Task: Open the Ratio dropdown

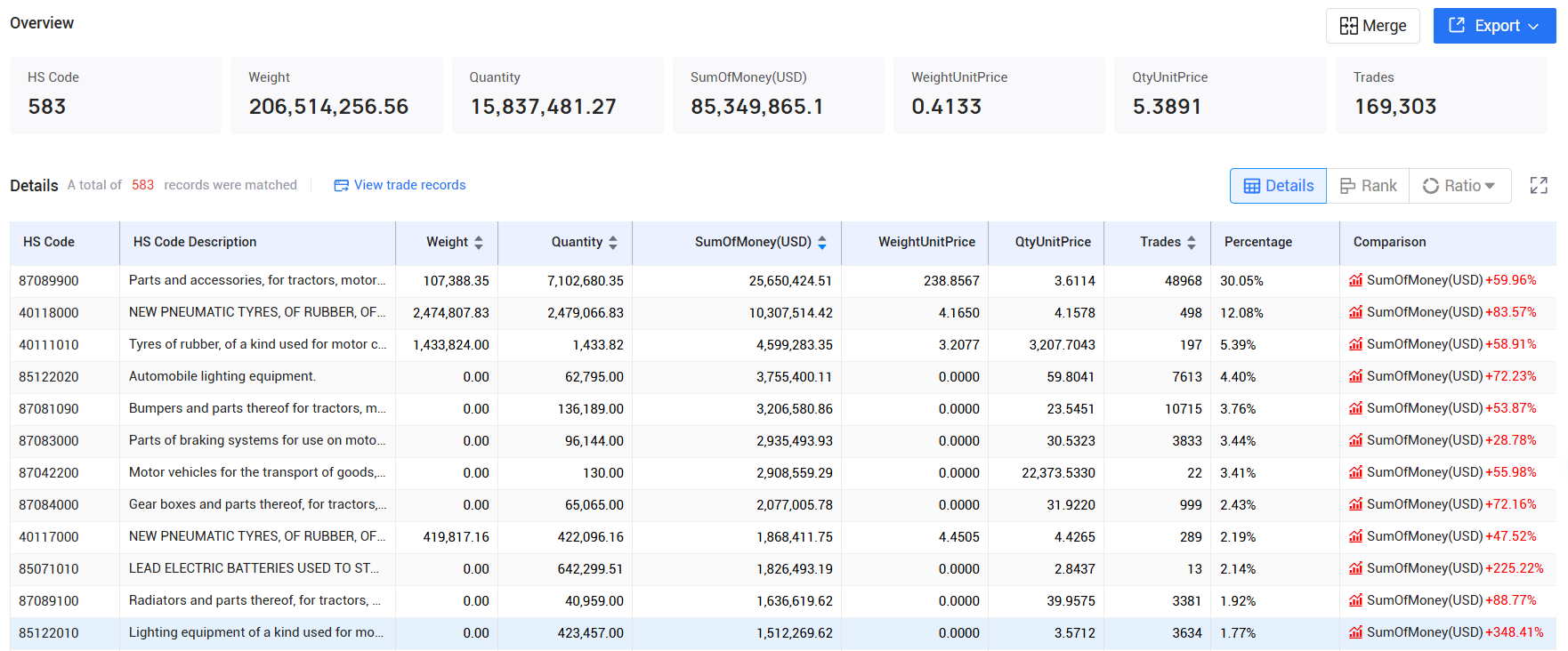Action: 1459,186
